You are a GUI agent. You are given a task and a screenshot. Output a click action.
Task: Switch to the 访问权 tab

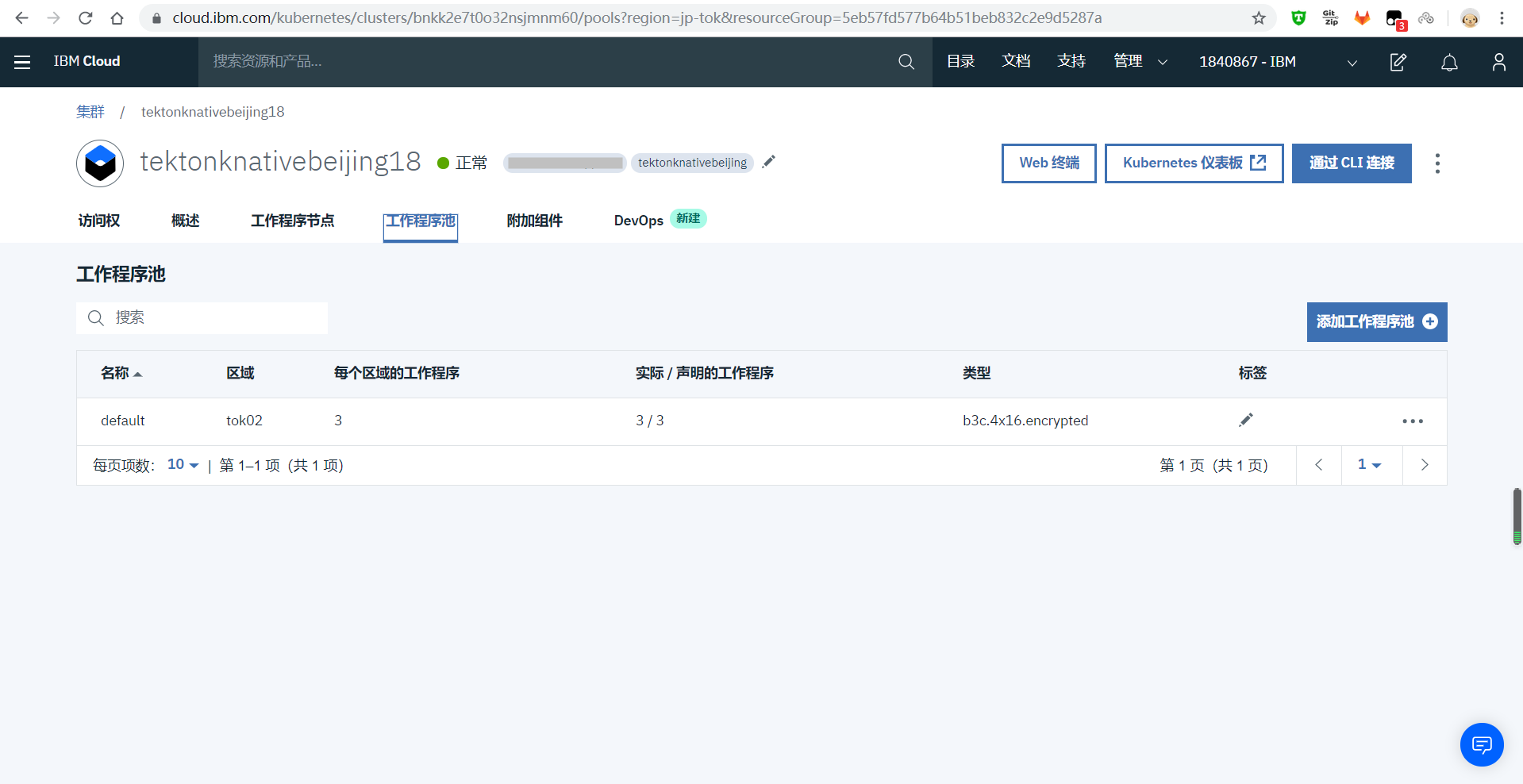(99, 221)
